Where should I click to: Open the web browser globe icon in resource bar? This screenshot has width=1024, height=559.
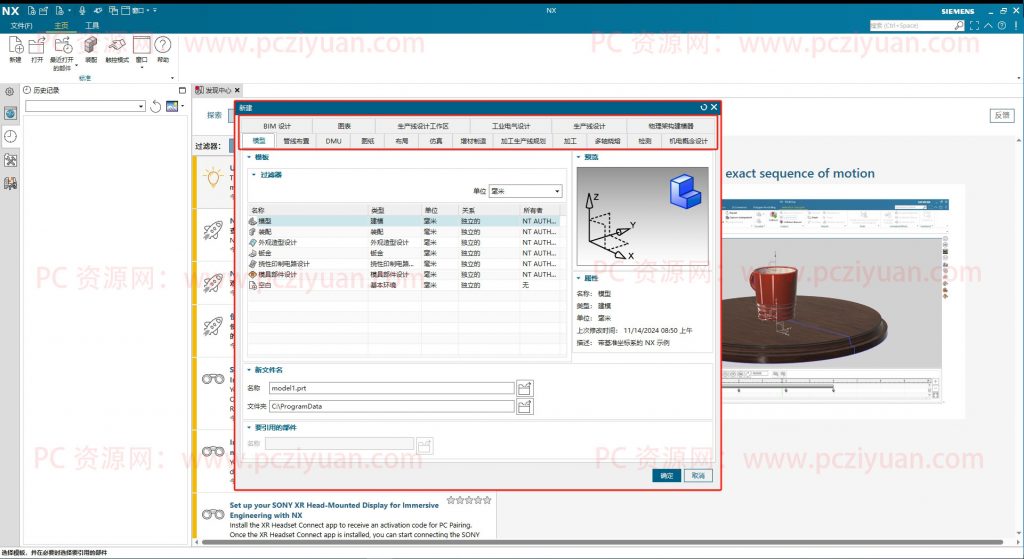tap(10, 114)
